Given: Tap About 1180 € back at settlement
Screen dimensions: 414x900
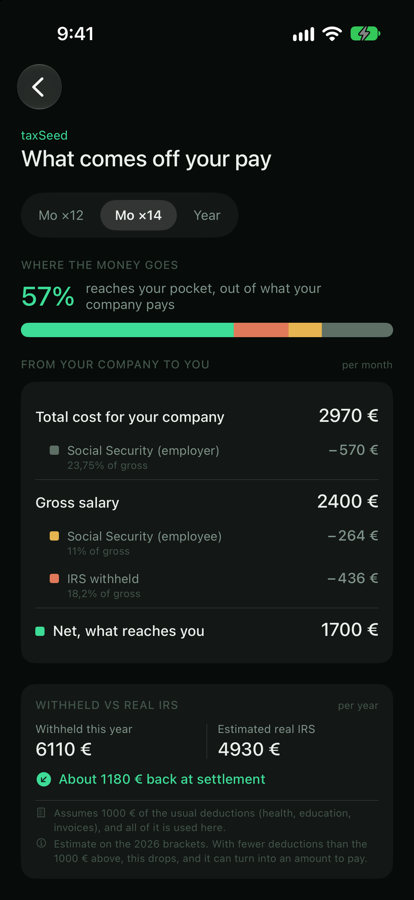Looking at the screenshot, I should pos(162,779).
